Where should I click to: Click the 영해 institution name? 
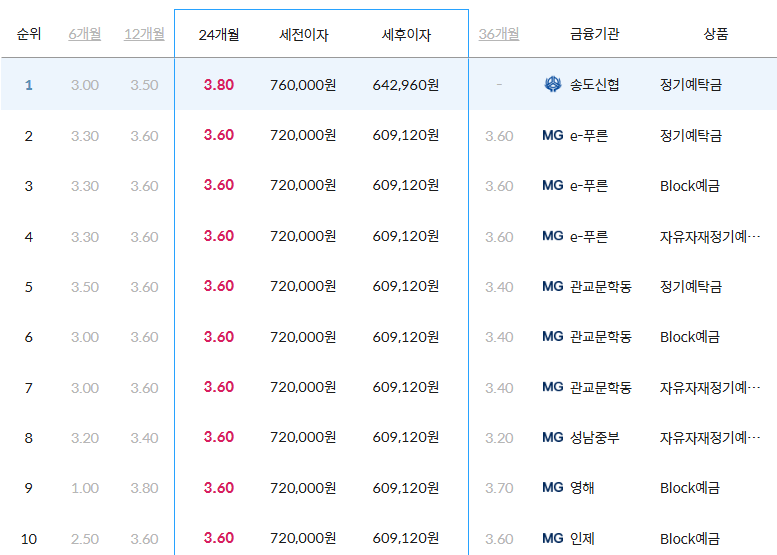tap(582, 488)
